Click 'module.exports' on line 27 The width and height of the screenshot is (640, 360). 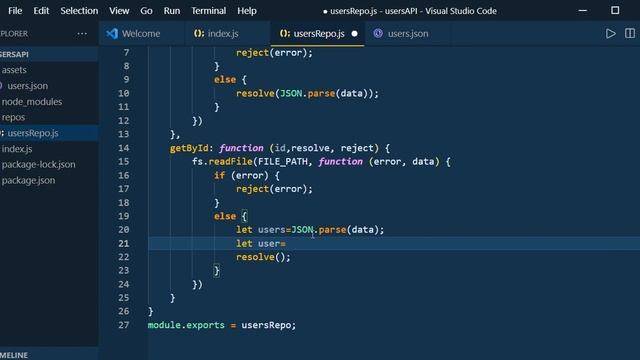[186, 325]
